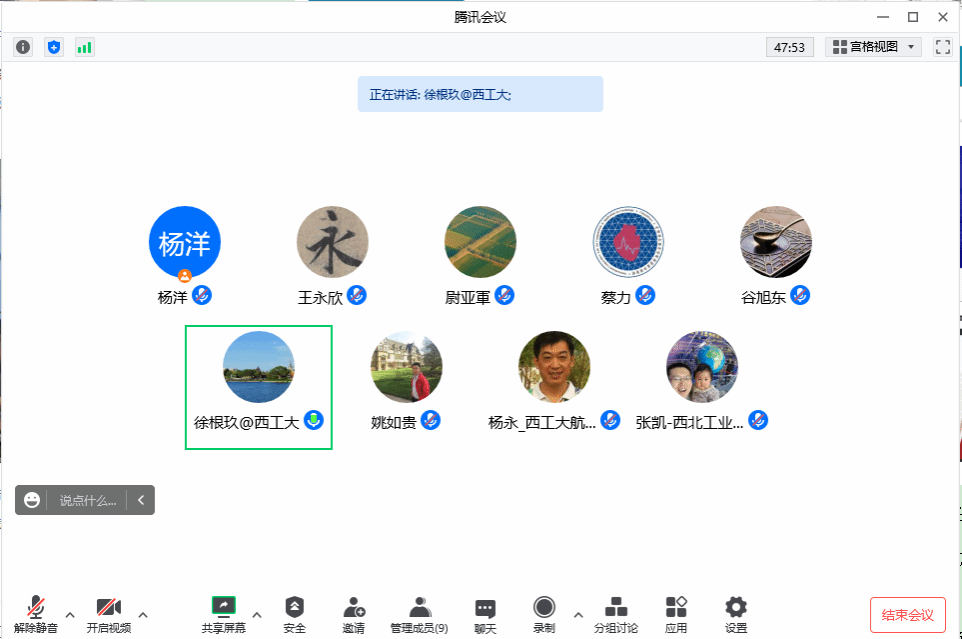Collapse the chat input bar arrow
The image size is (962, 639).
point(141,500)
